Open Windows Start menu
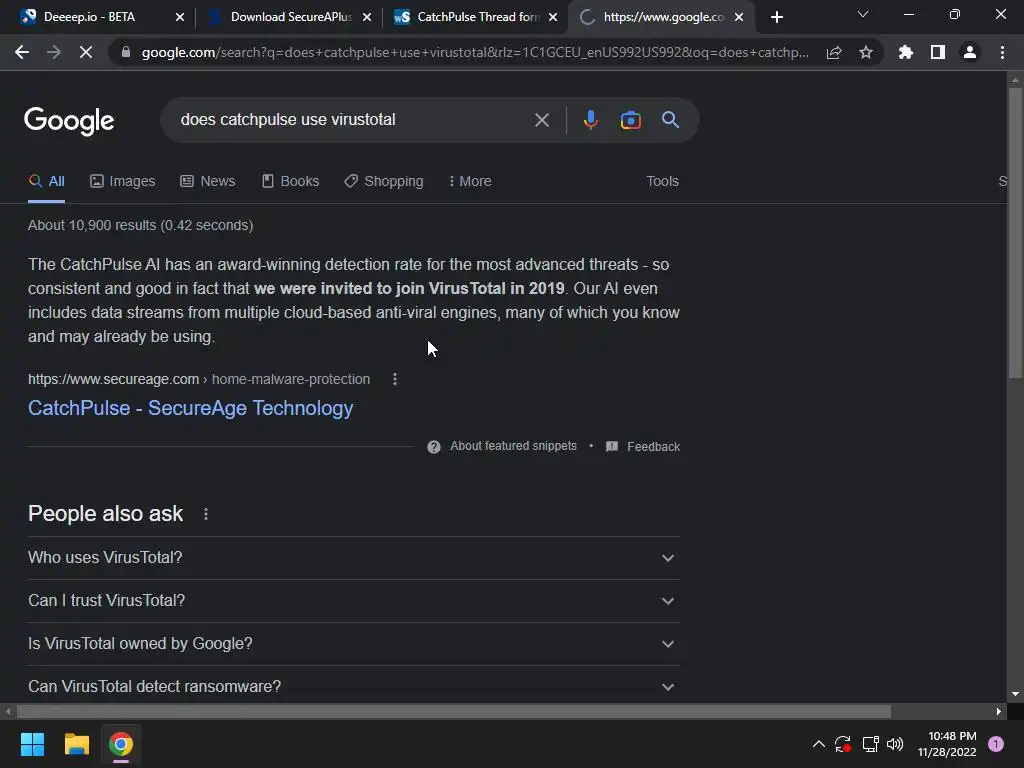 (33, 744)
